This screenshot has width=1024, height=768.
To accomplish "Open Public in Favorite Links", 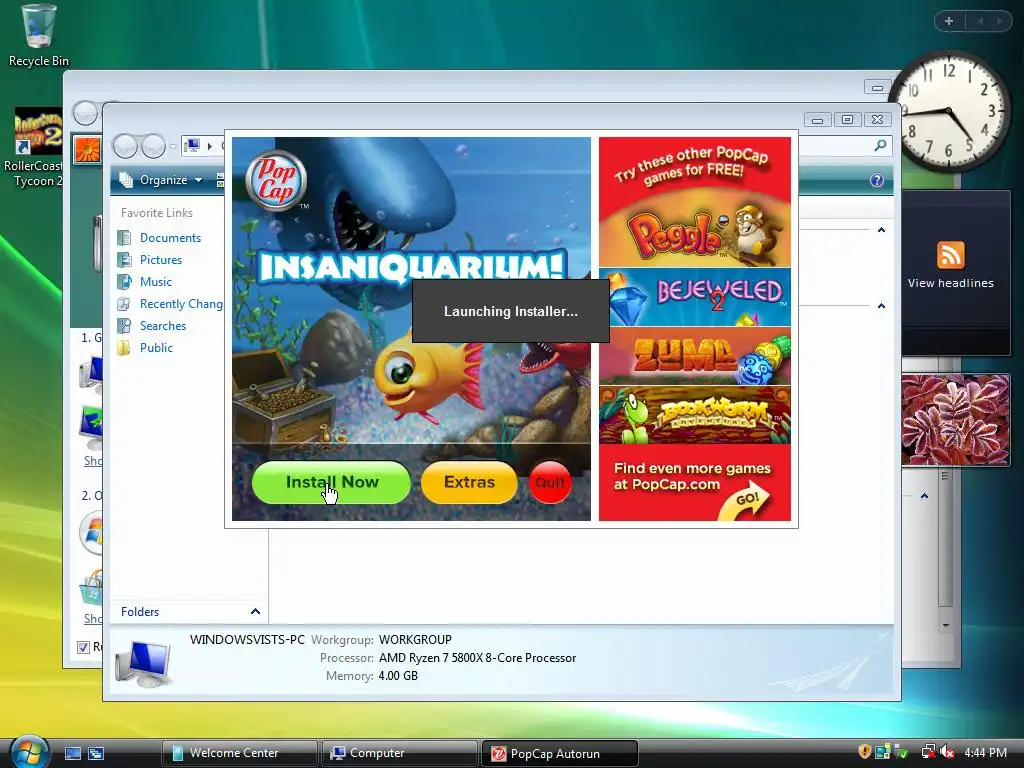I will [156, 348].
